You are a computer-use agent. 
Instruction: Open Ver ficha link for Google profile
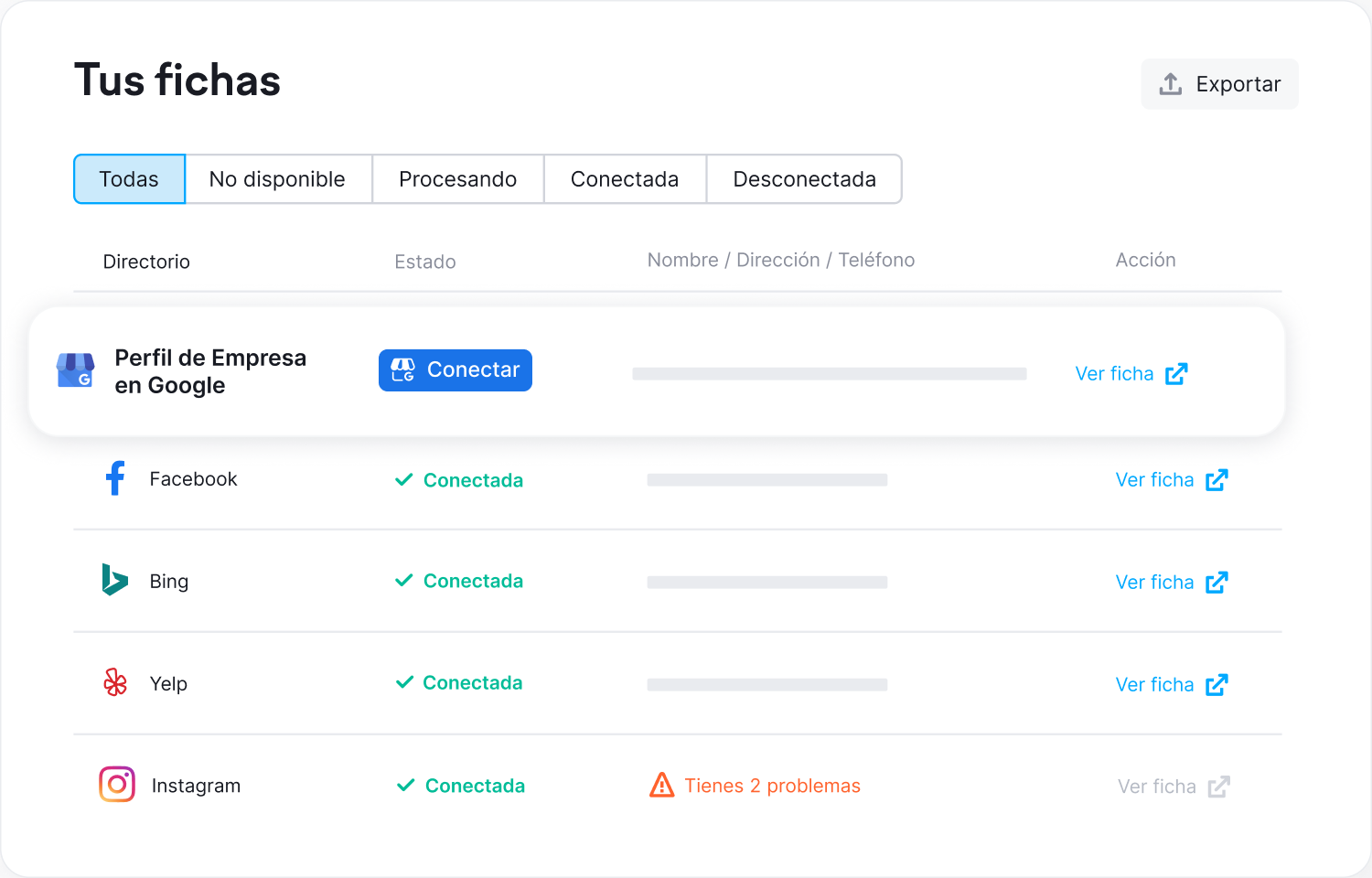pos(1114,374)
